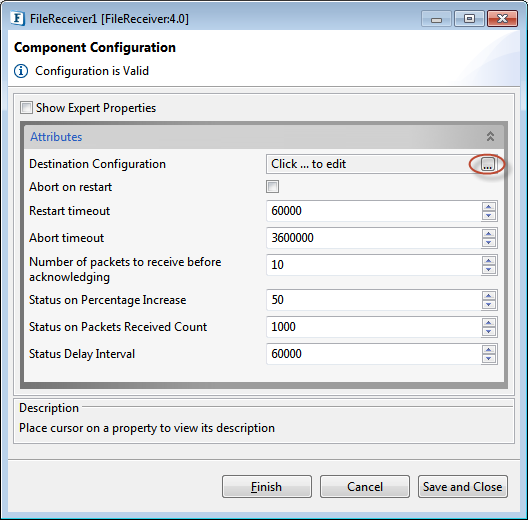Decrease Abort timeout with down arrow
Screen dimensions: 528x520
pyautogui.click(x=489, y=242)
